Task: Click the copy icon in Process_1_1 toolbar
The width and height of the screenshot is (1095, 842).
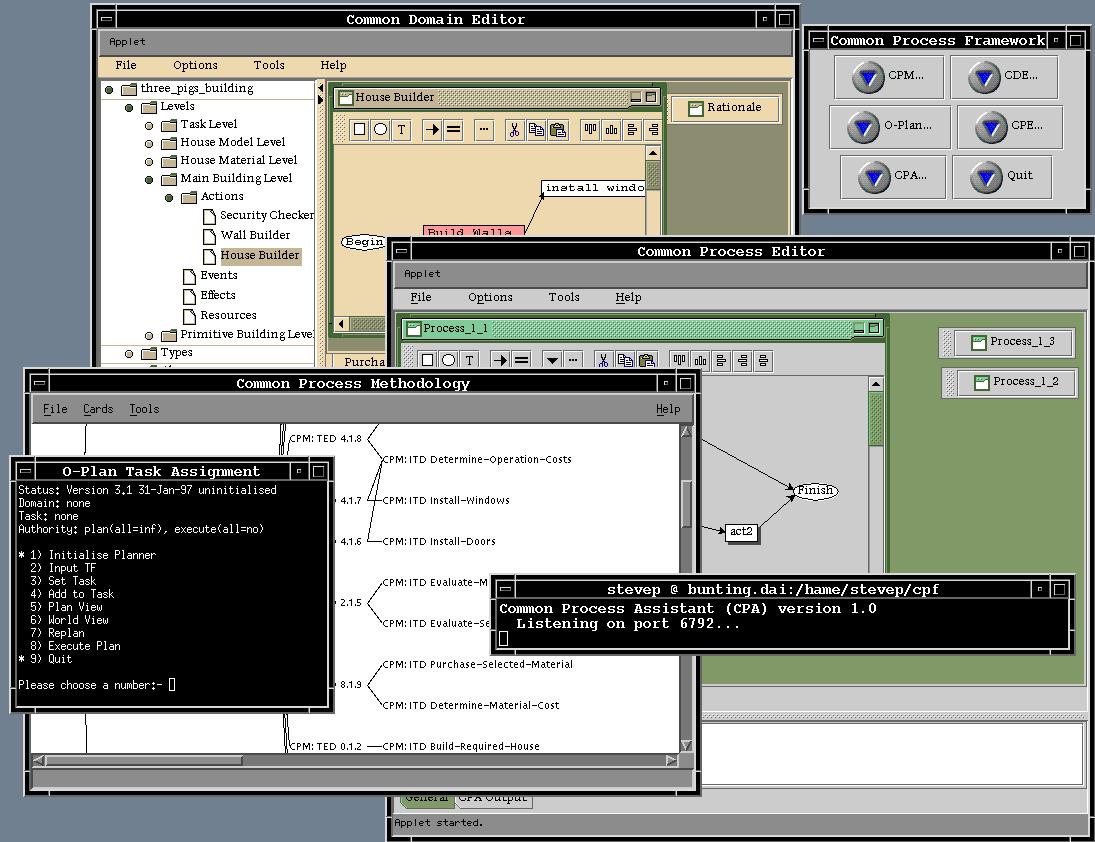Action: 625,361
